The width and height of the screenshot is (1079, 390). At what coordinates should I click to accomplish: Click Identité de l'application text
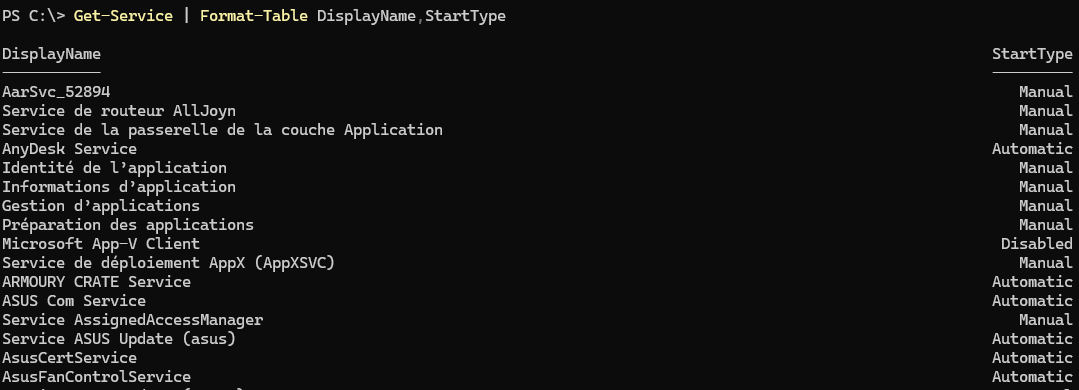114,168
